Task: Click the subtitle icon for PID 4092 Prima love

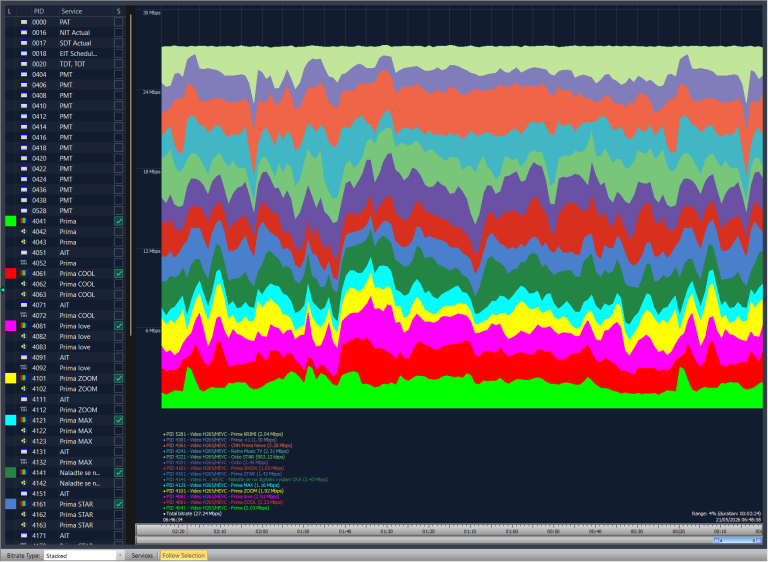Action: [x=24, y=368]
